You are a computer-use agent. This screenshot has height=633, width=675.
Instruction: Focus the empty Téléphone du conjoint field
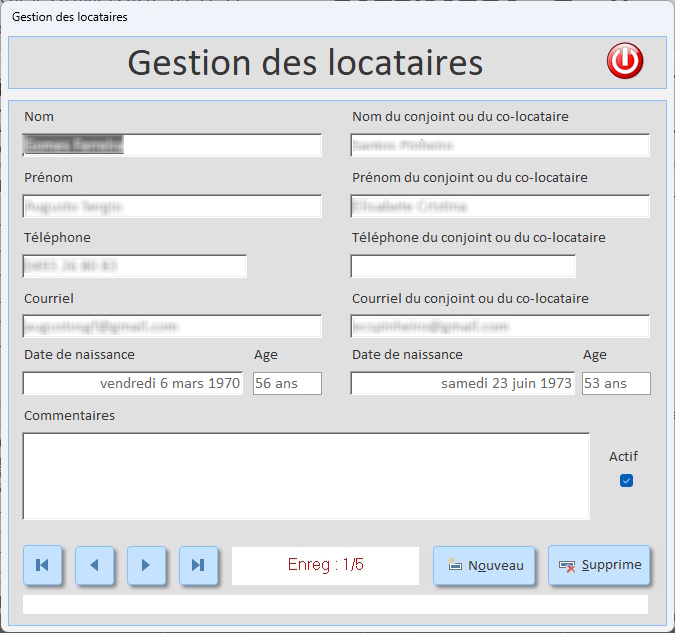tap(463, 266)
